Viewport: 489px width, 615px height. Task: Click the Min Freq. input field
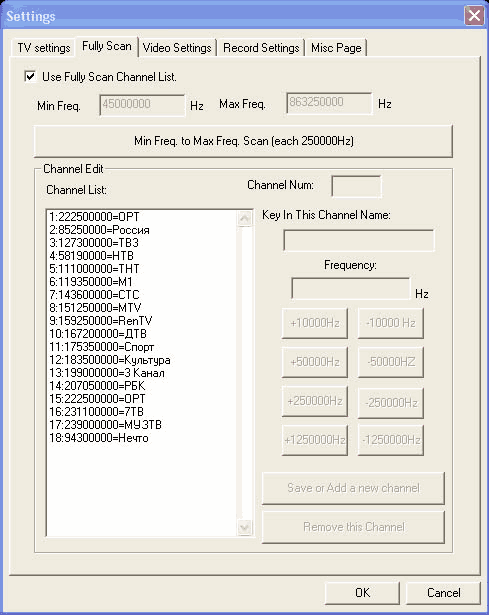(142, 105)
